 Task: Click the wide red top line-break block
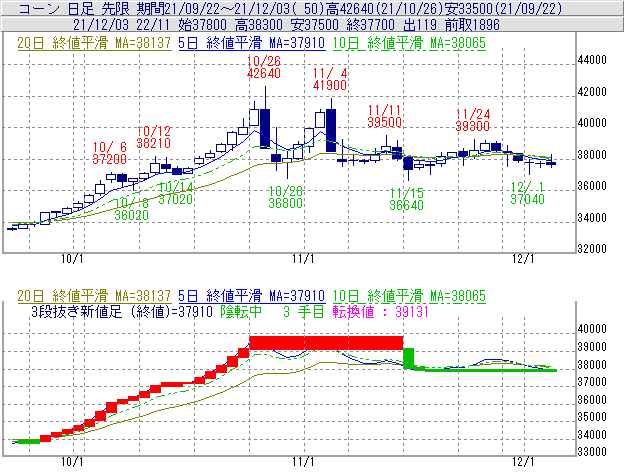point(326,343)
